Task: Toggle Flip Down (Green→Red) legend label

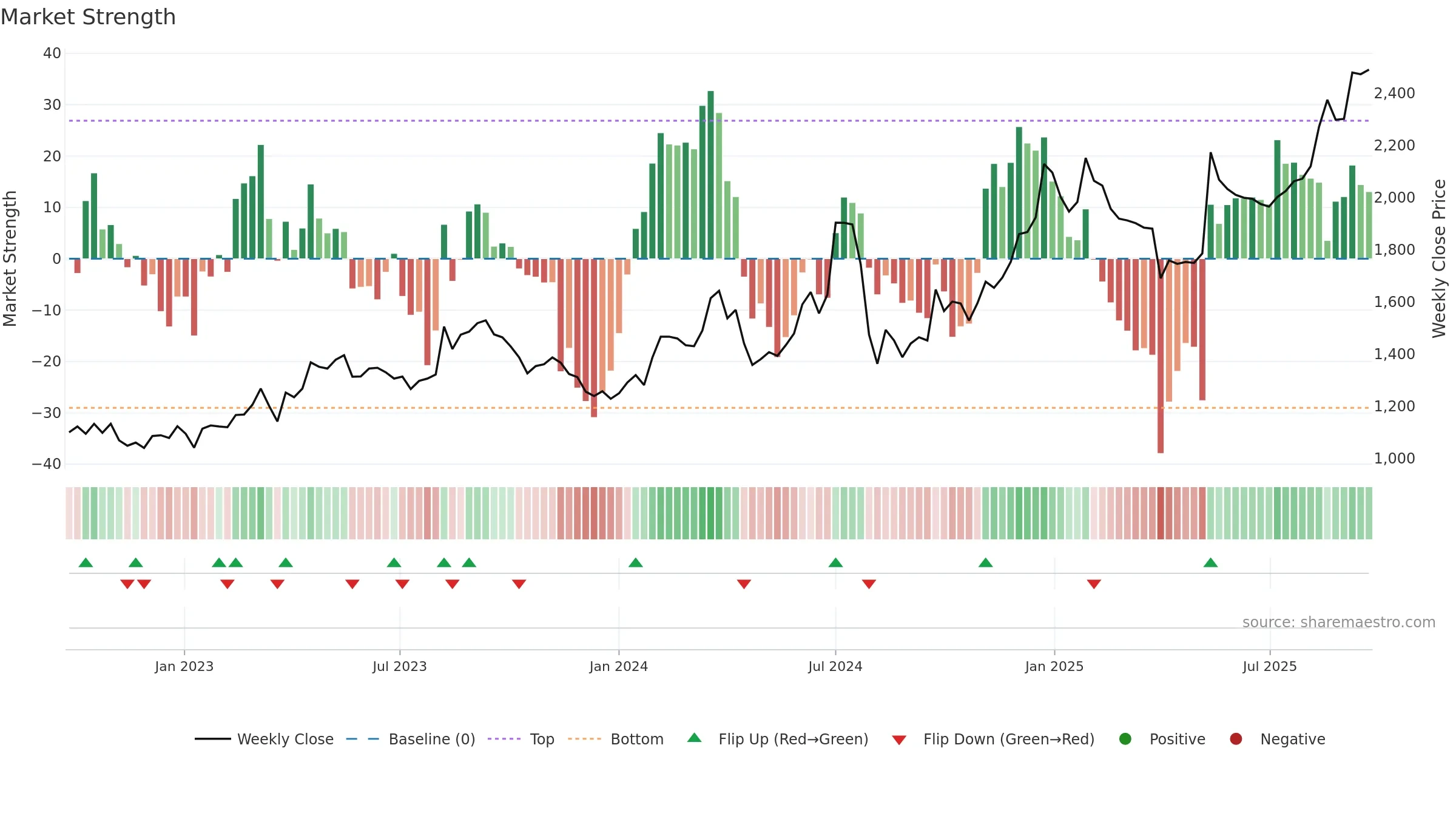Action: coord(1009,739)
